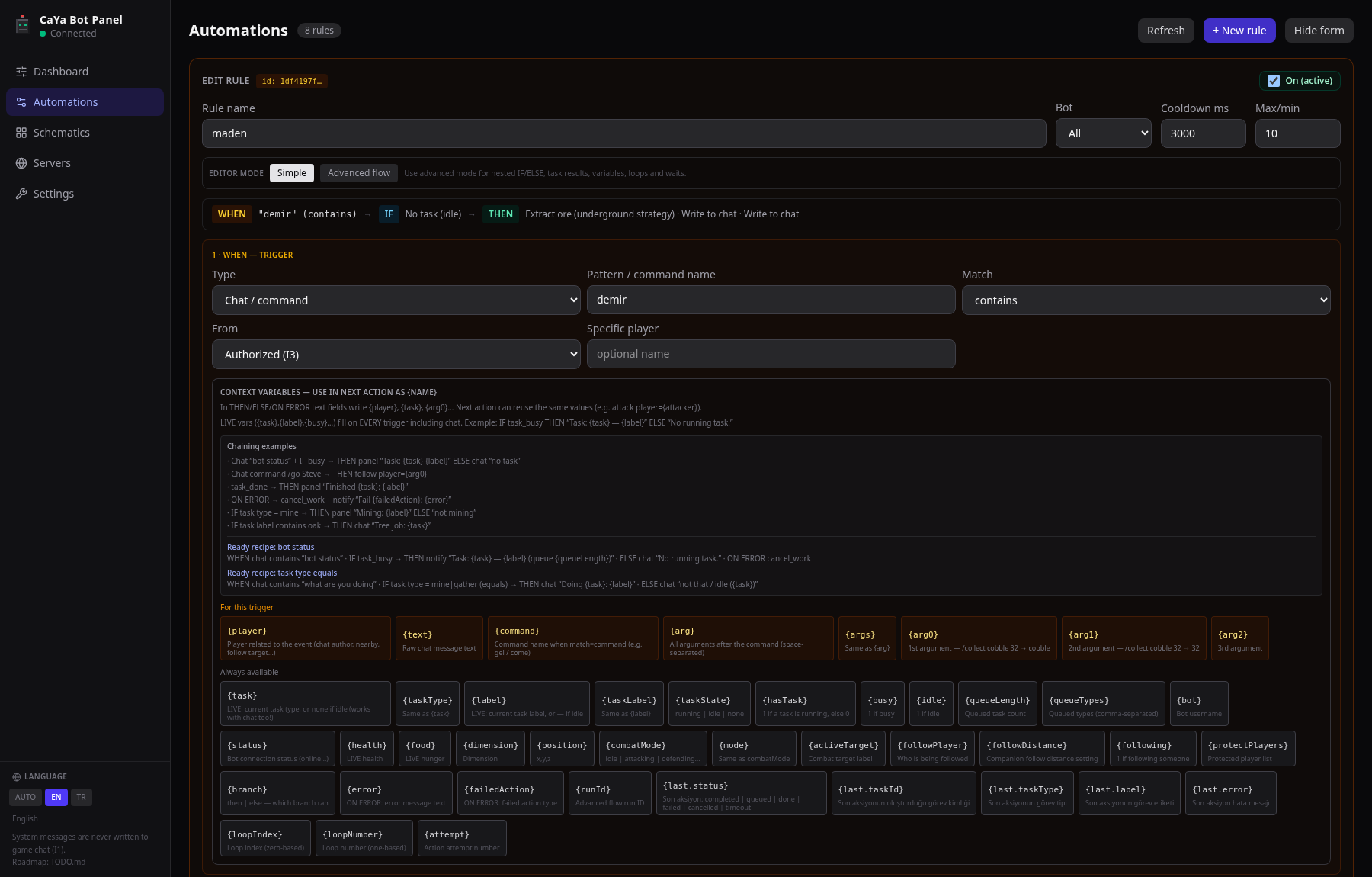Click the Servers globe icon

[x=21, y=163]
